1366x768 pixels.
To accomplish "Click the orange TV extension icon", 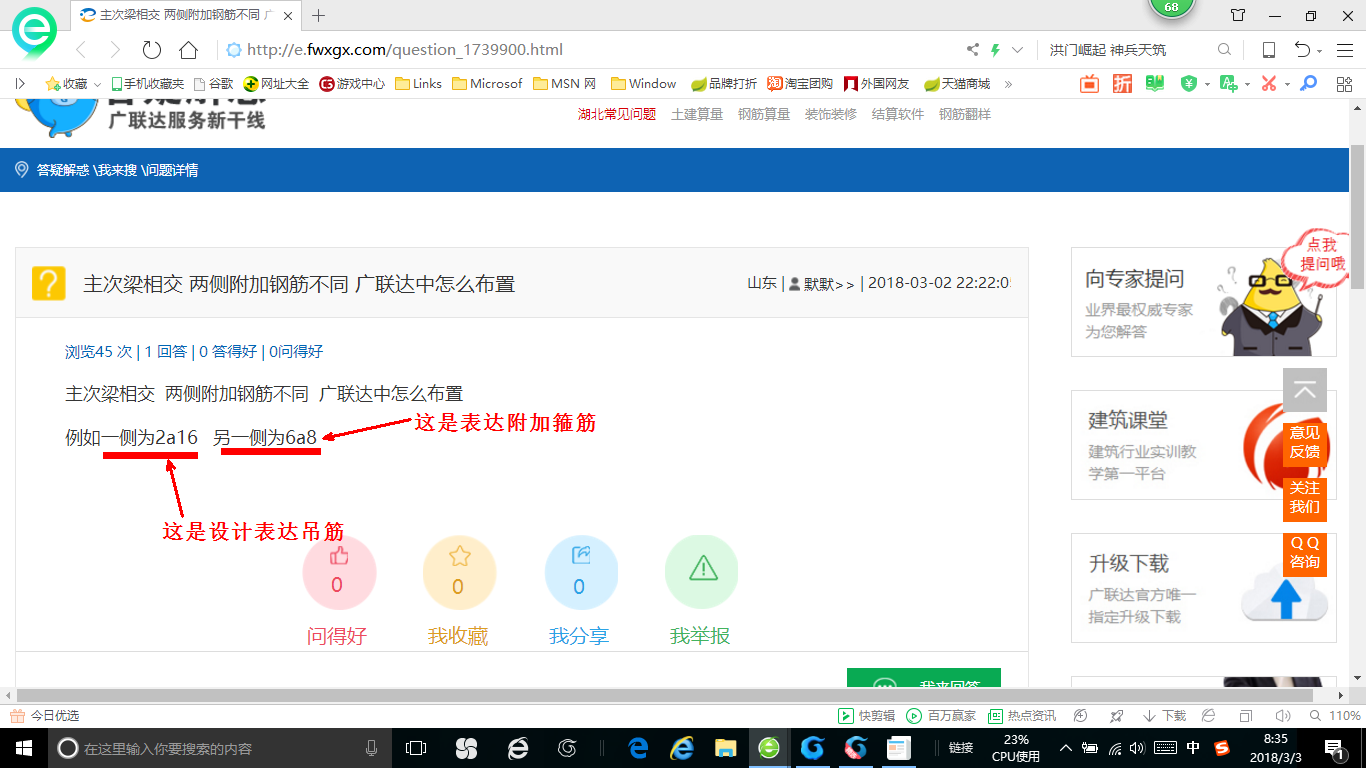I will [x=1089, y=84].
